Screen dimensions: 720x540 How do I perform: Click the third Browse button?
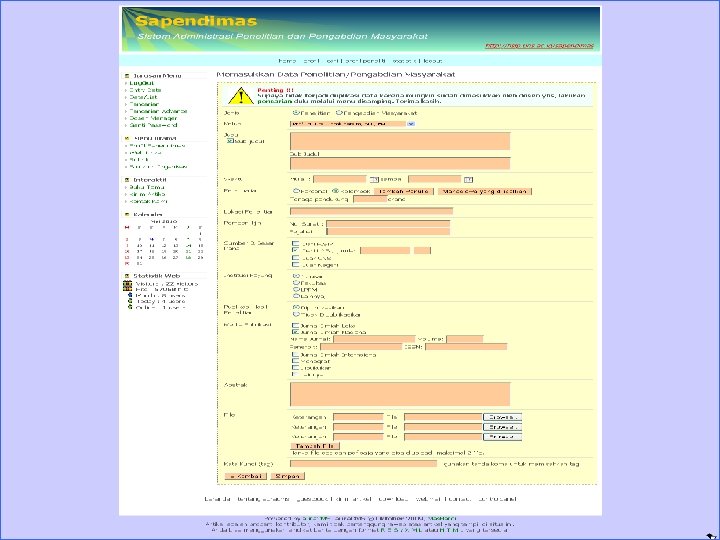[502, 437]
